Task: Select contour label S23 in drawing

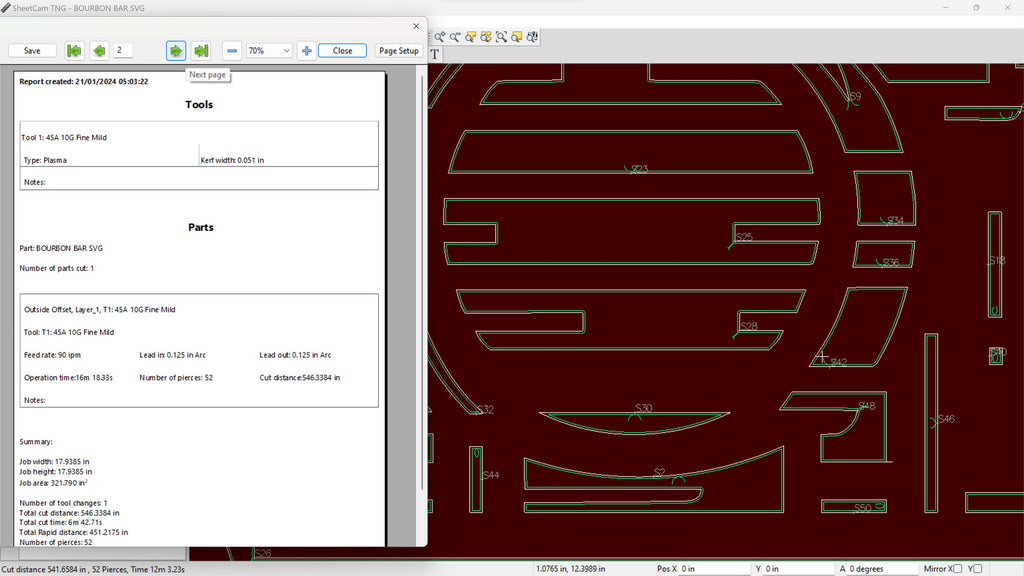Action: 639,169
